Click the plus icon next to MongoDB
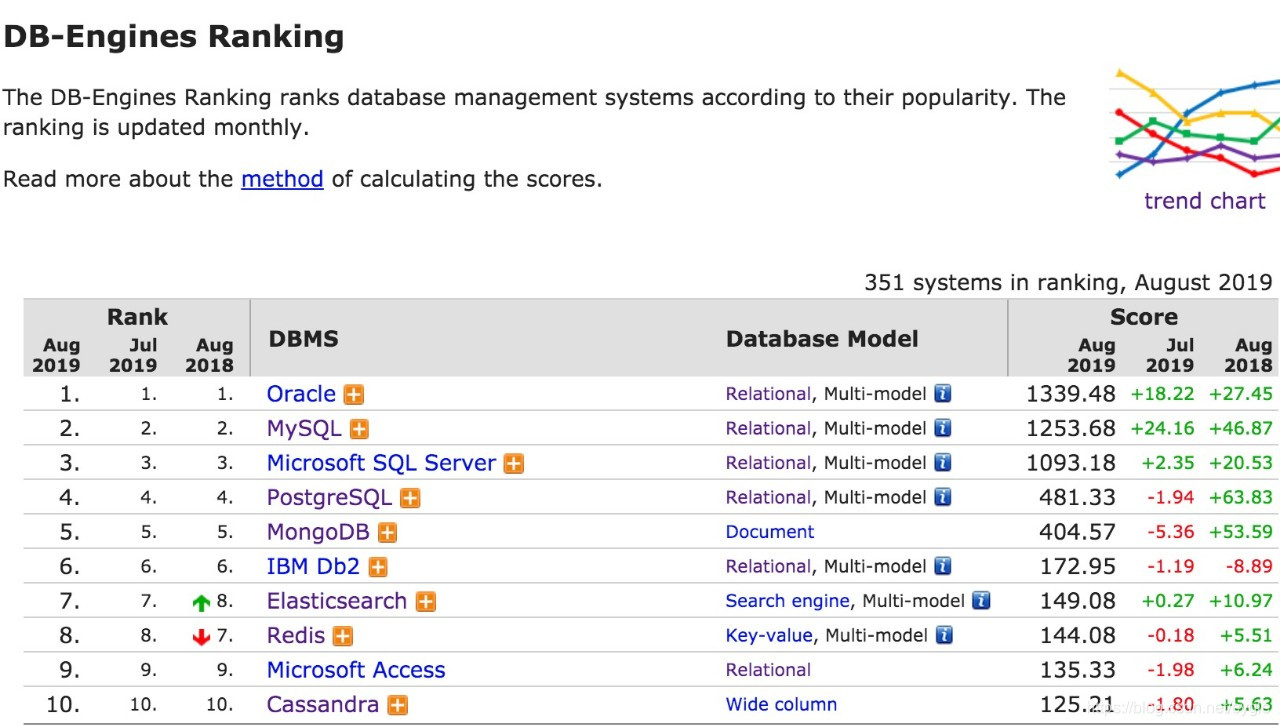Viewport: 1280px width, 726px height. click(x=387, y=532)
